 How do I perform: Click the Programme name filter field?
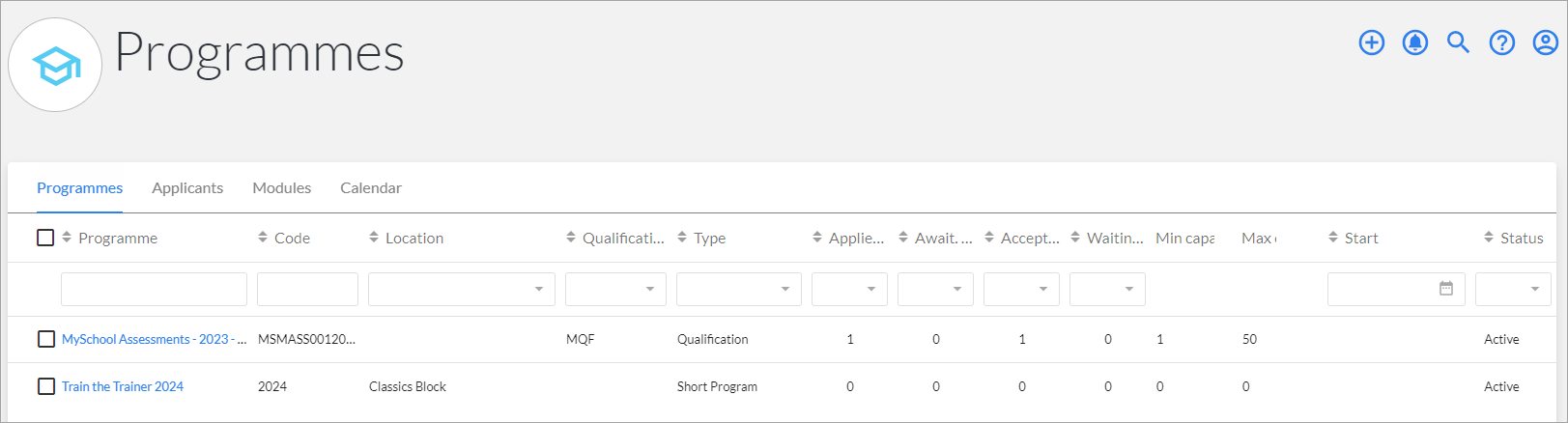coord(154,290)
